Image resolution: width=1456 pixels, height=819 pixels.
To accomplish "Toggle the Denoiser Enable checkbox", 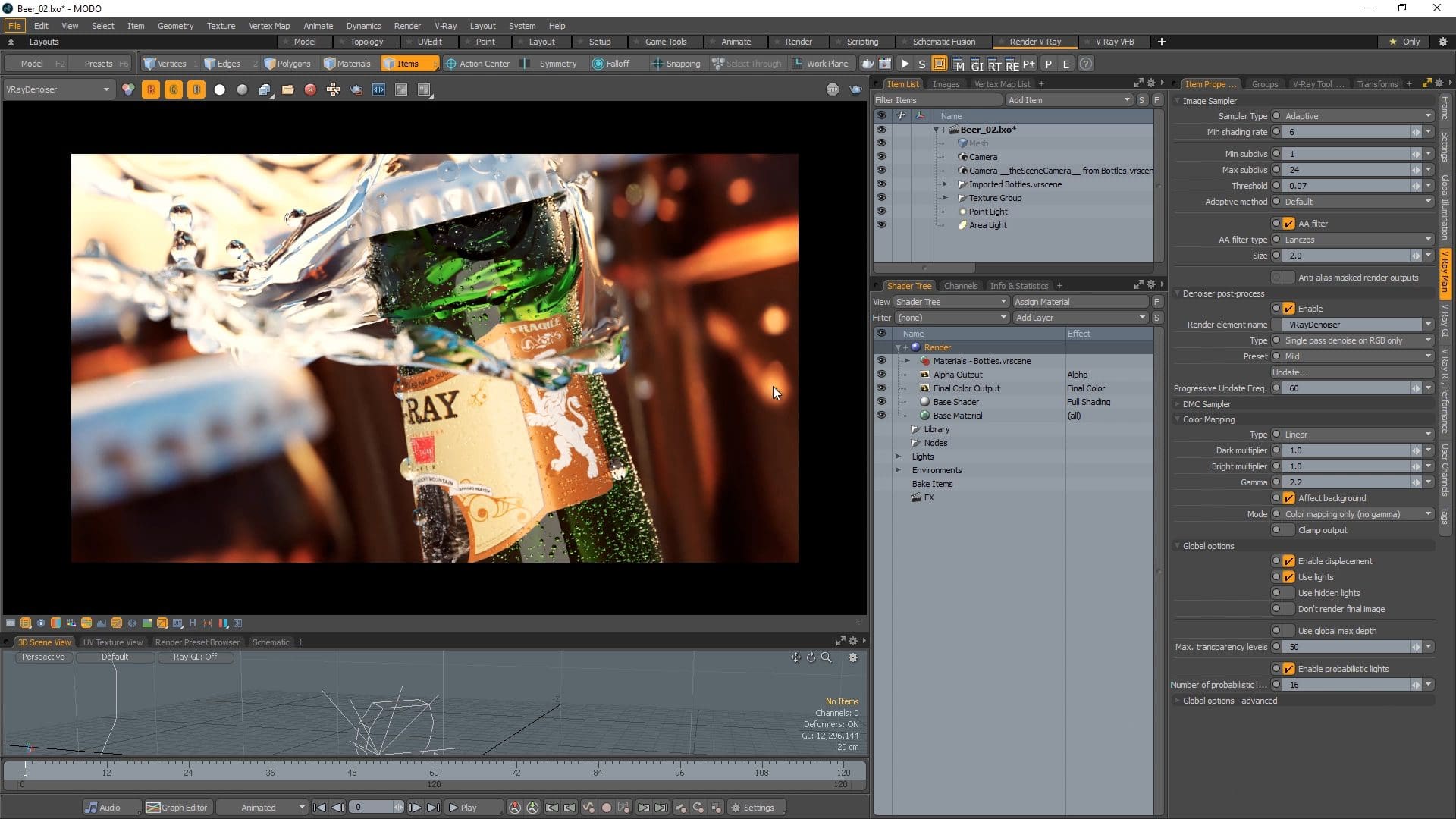I will pyautogui.click(x=1288, y=309).
